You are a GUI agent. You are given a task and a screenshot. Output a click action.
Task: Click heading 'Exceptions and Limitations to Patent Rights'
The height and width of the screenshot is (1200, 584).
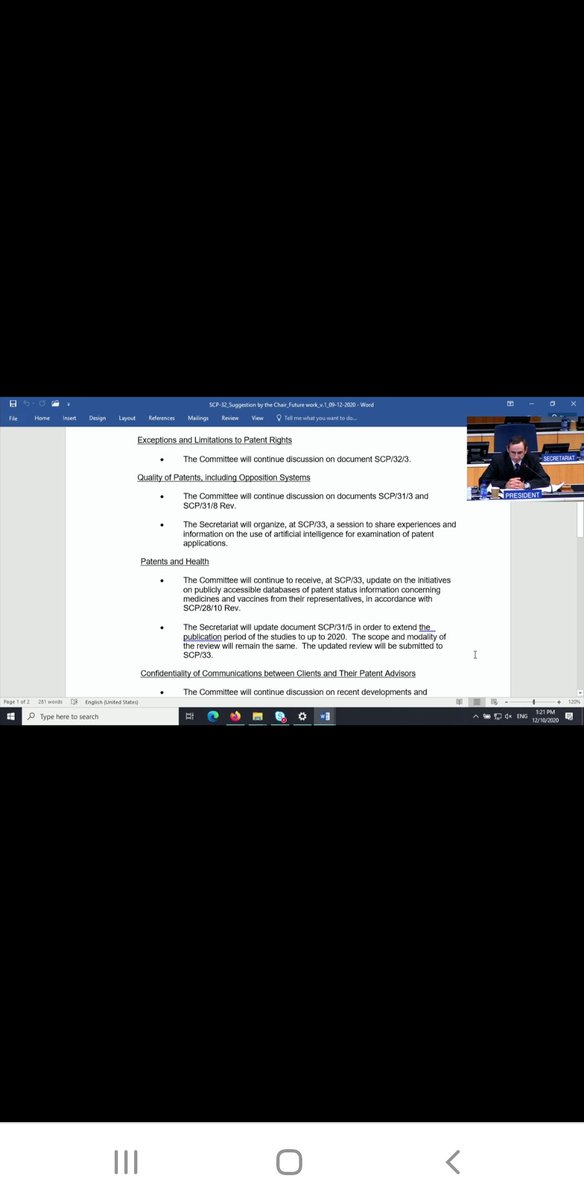click(x=214, y=440)
